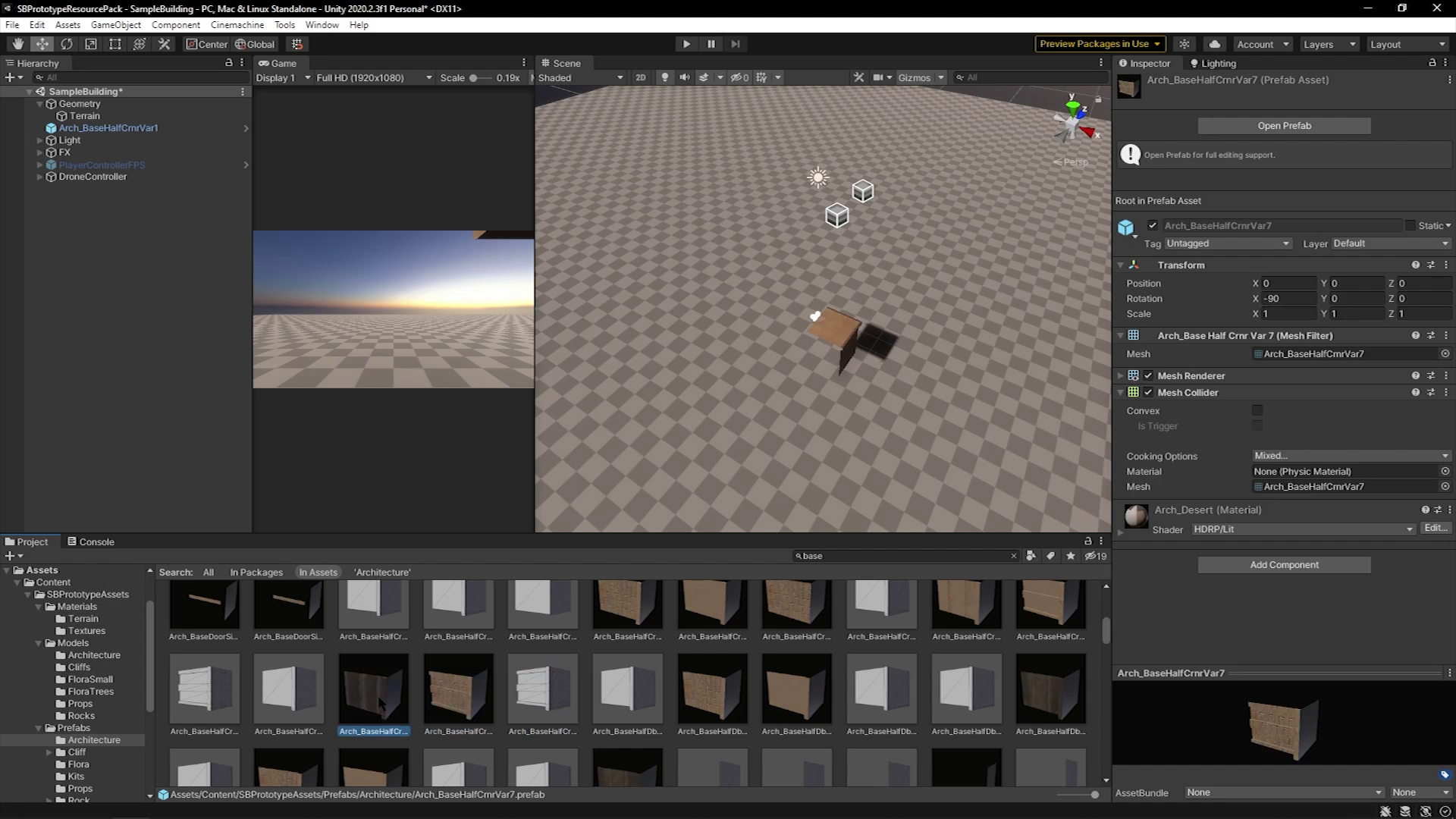Toggle hidden objects visibility counter in Scene

tap(739, 77)
